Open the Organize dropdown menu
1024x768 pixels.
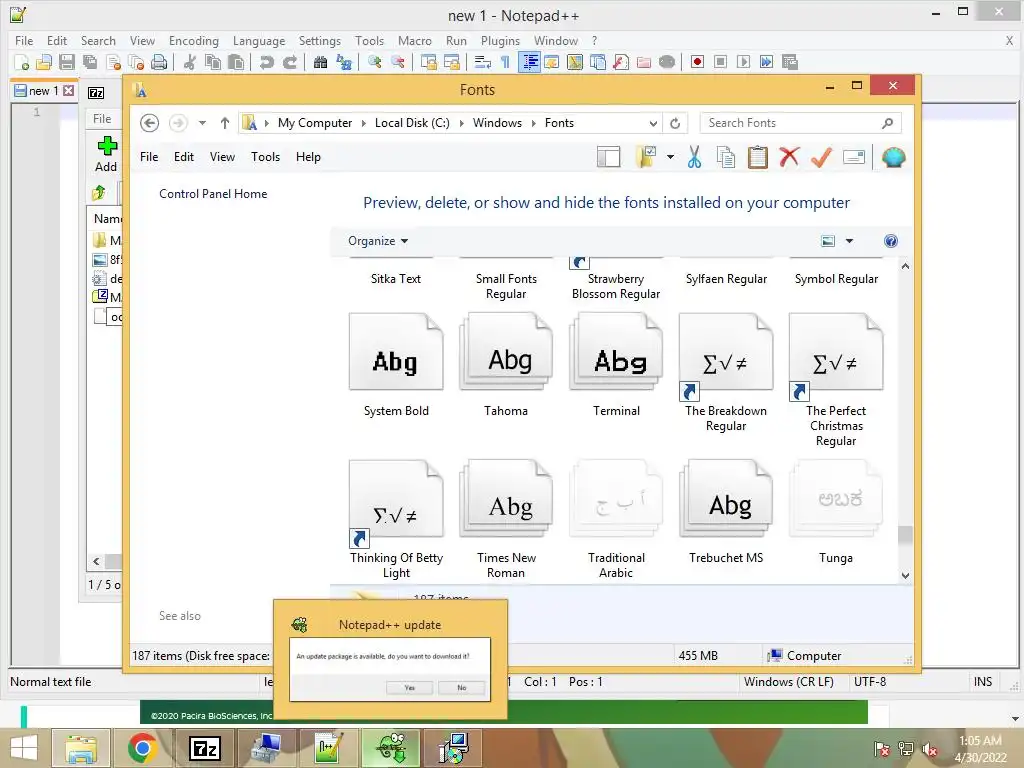(x=377, y=241)
